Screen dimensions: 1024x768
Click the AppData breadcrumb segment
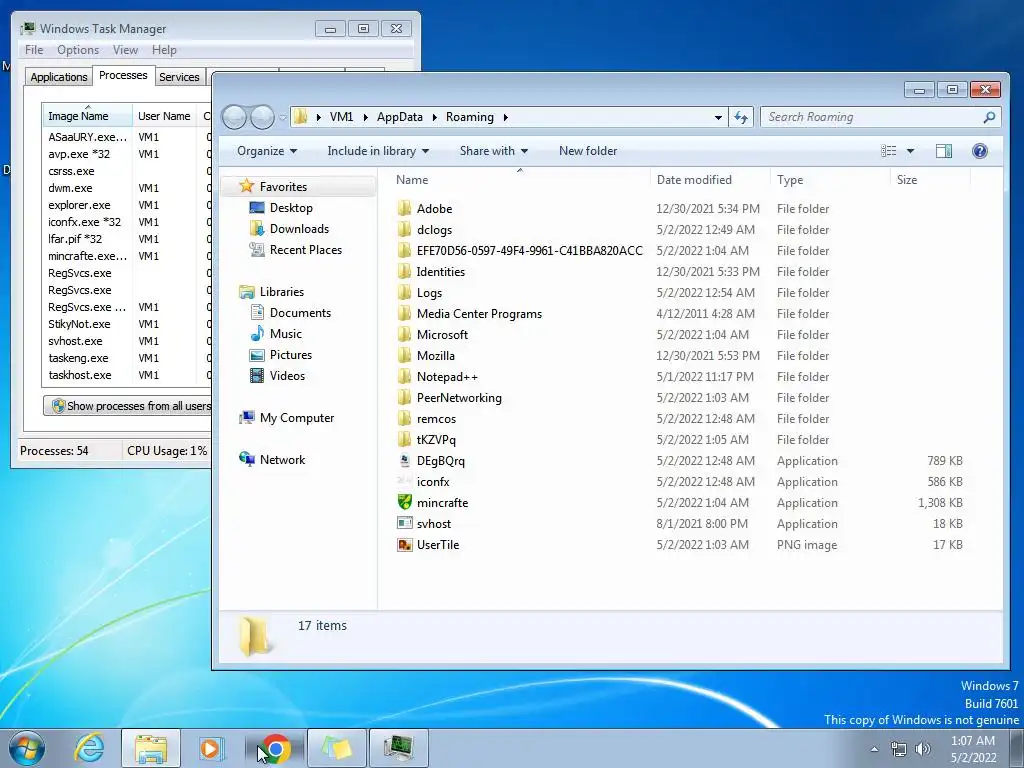point(400,117)
